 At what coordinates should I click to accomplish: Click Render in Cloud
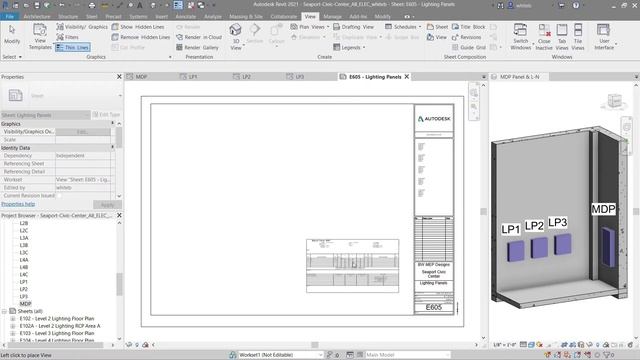tap(199, 37)
